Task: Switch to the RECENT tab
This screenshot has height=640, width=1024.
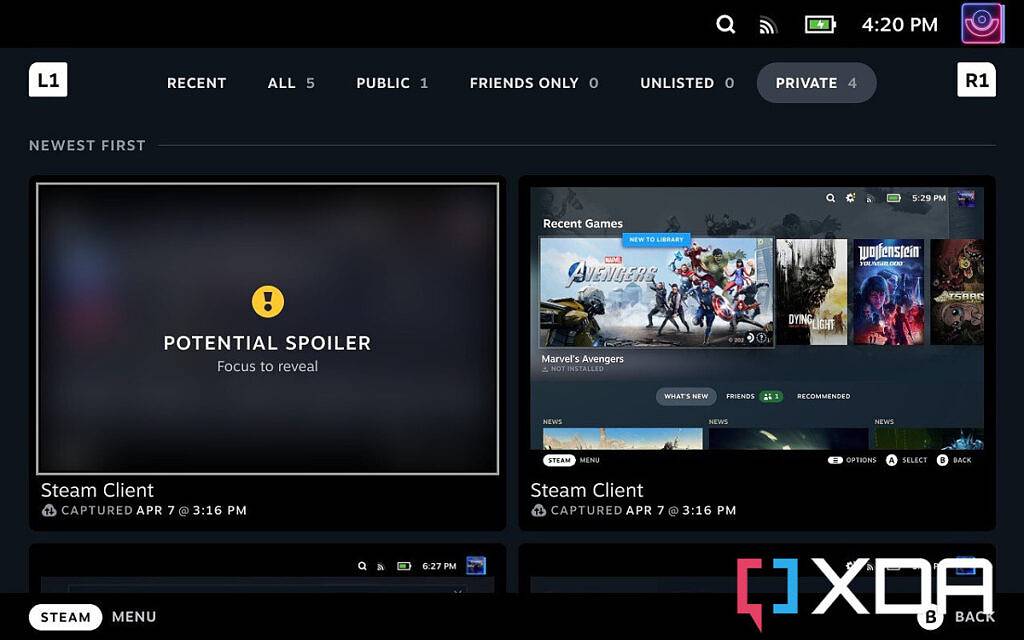Action: tap(197, 83)
